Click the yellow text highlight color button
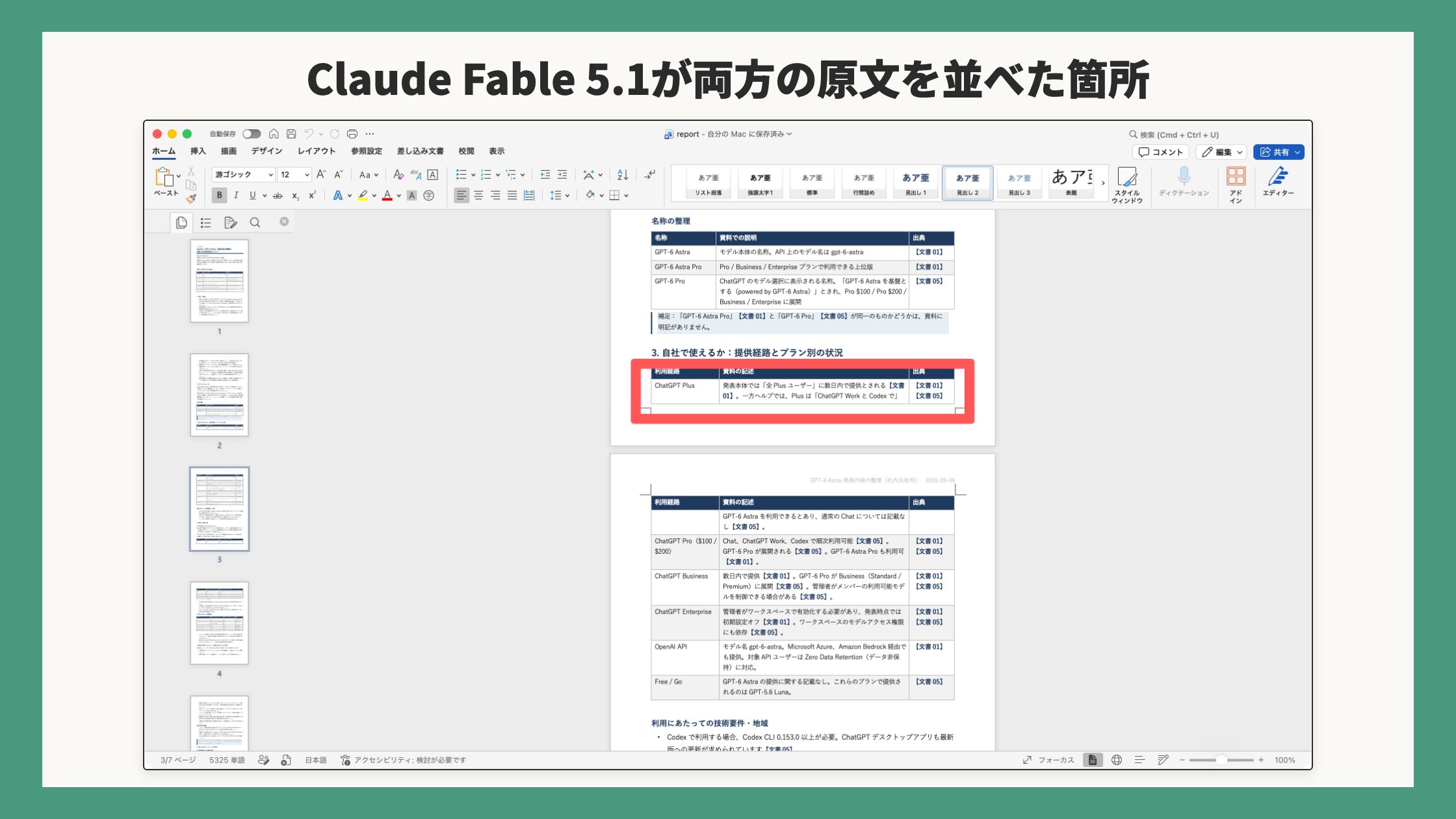Screen dimensions: 1456x819 pyautogui.click(x=363, y=195)
